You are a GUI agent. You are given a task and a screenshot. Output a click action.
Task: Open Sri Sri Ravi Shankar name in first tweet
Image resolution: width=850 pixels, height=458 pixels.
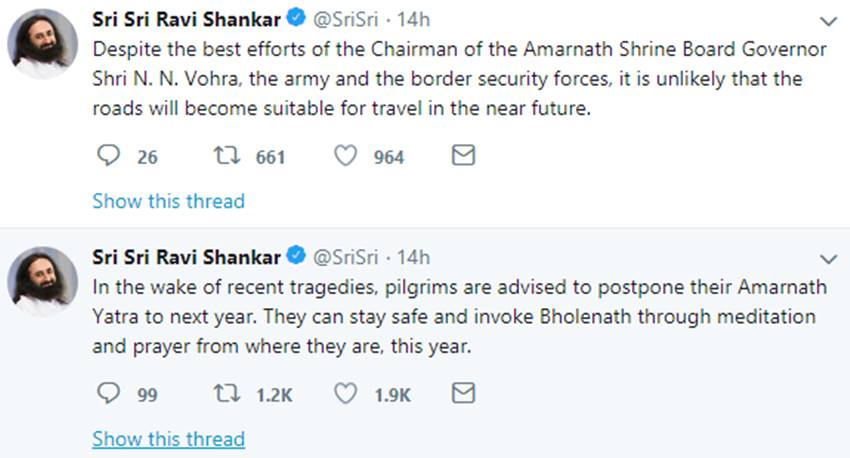pos(186,19)
